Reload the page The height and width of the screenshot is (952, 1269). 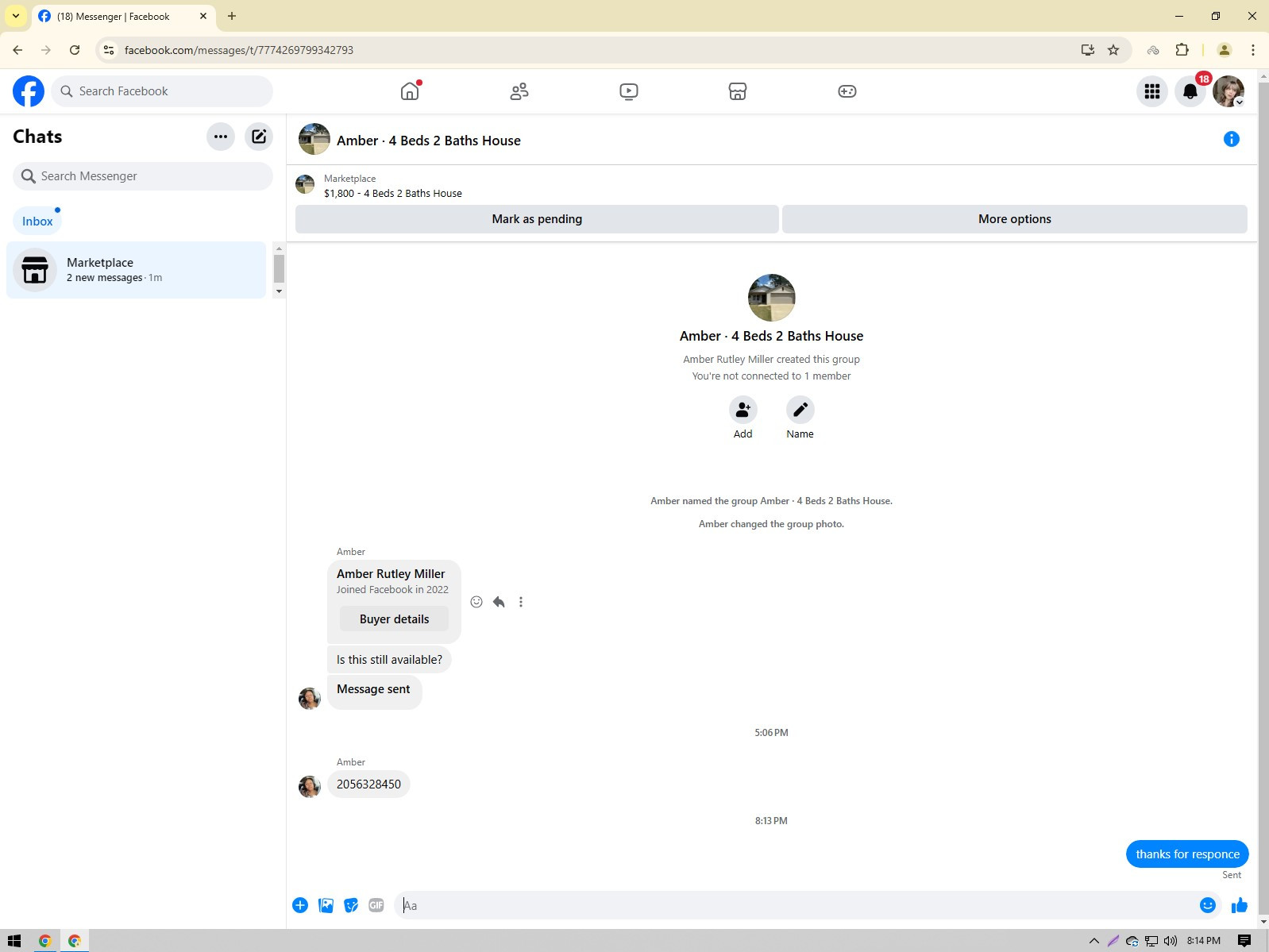point(75,50)
